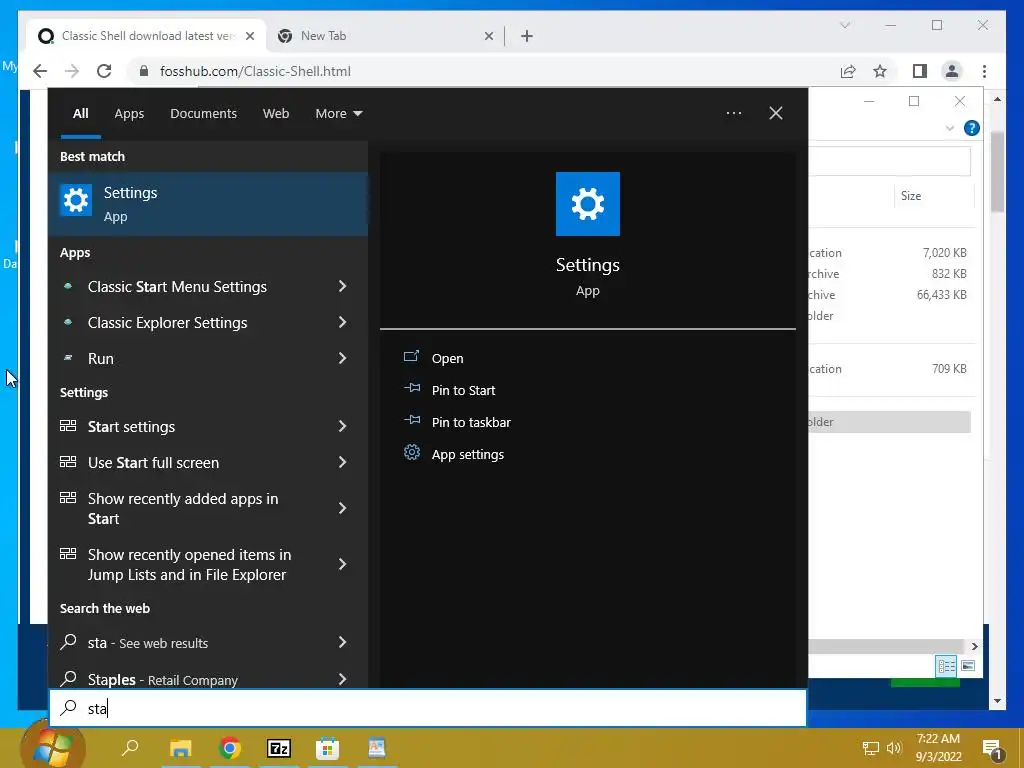Open 7-Zip from the taskbar
Viewport: 1024px width, 768px height.
pos(278,748)
